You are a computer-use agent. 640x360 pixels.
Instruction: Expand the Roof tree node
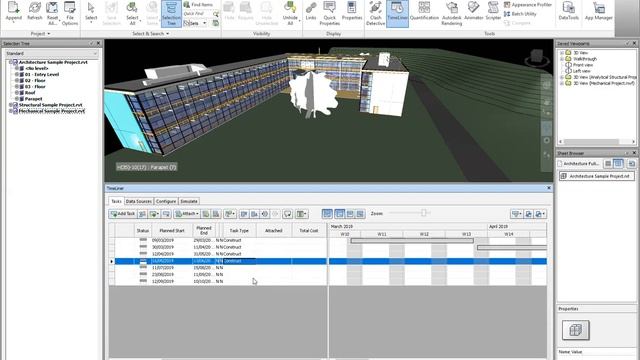click(x=17, y=93)
